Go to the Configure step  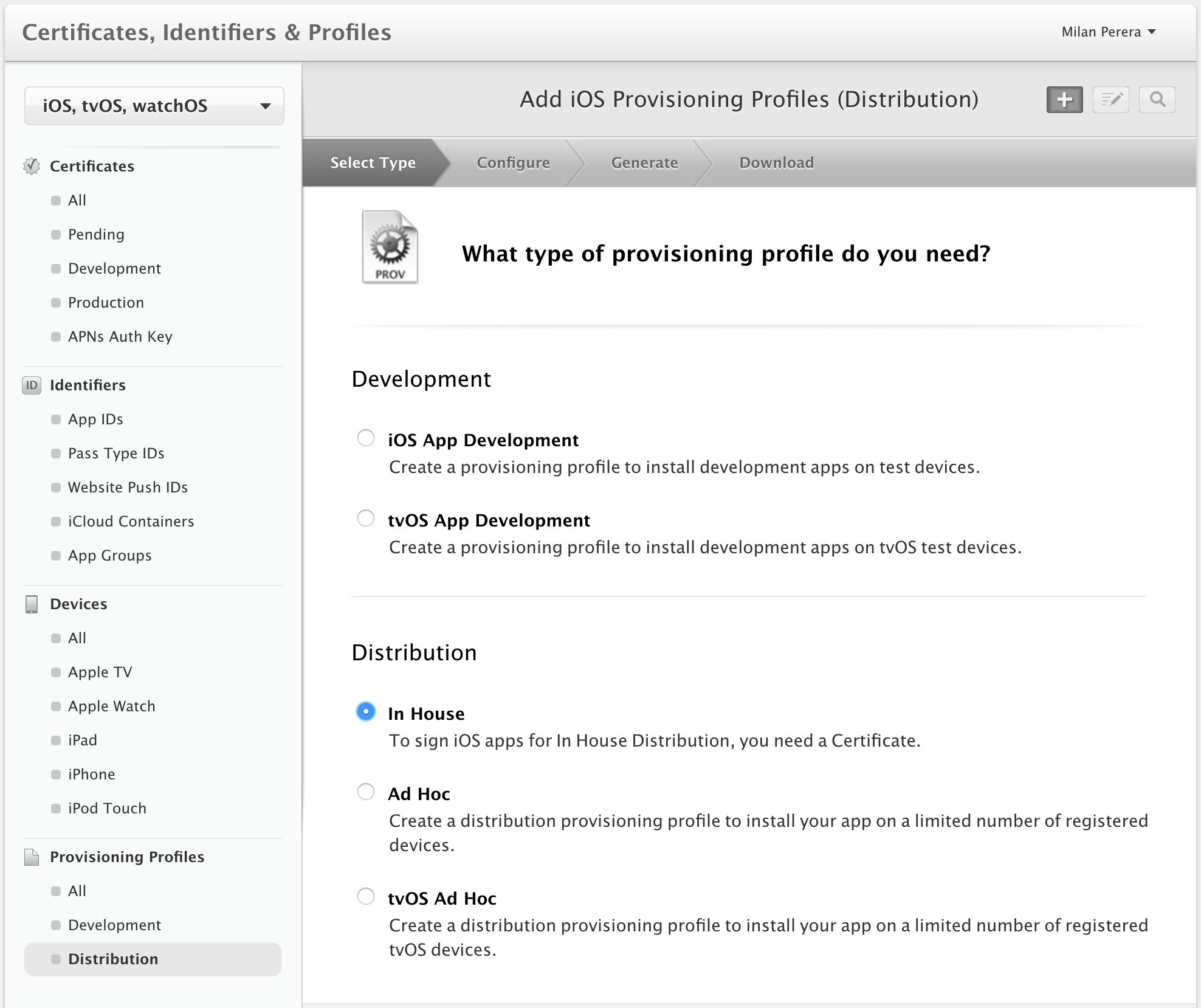click(513, 162)
